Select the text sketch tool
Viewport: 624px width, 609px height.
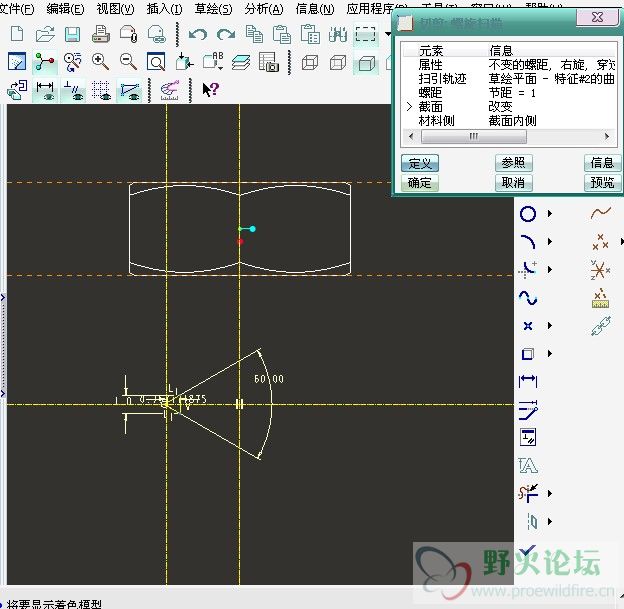coord(528,465)
